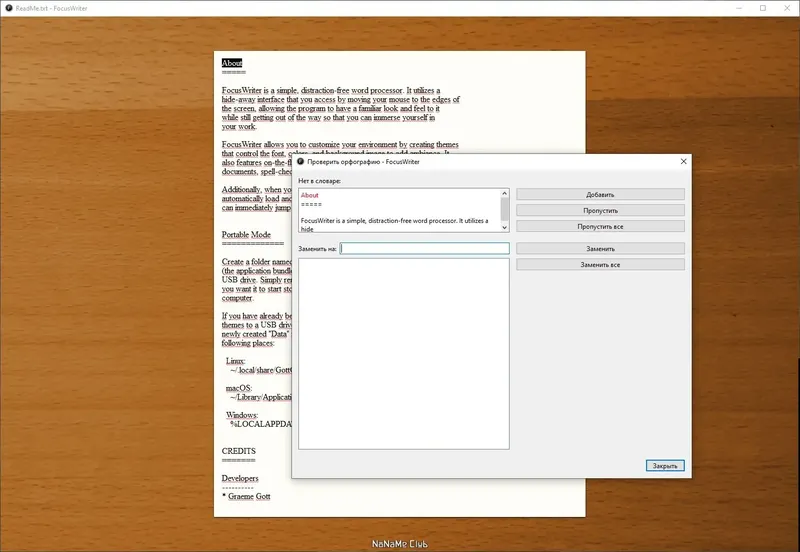Click scroll down arrow in context box
This screenshot has height=552, width=800.
505,228
